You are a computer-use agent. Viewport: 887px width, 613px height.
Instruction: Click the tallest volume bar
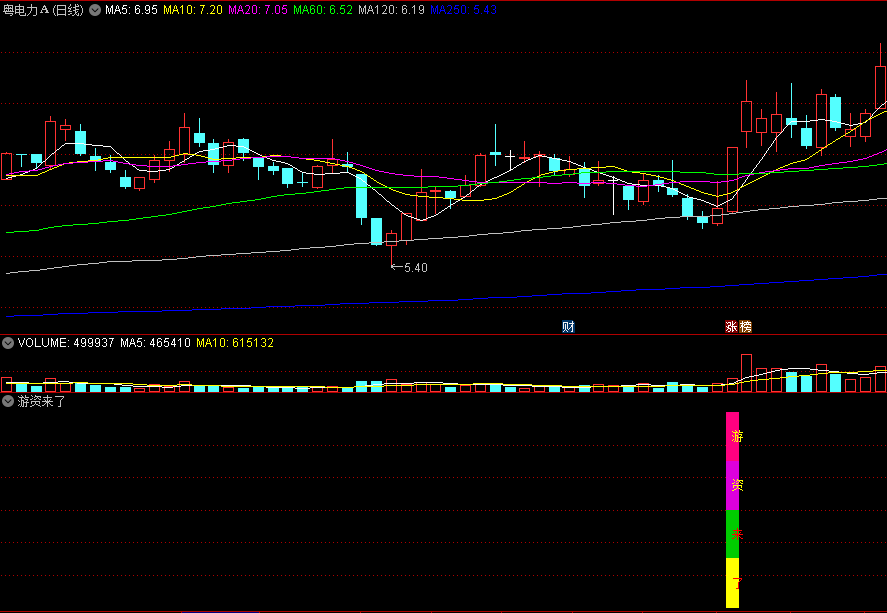point(746,373)
